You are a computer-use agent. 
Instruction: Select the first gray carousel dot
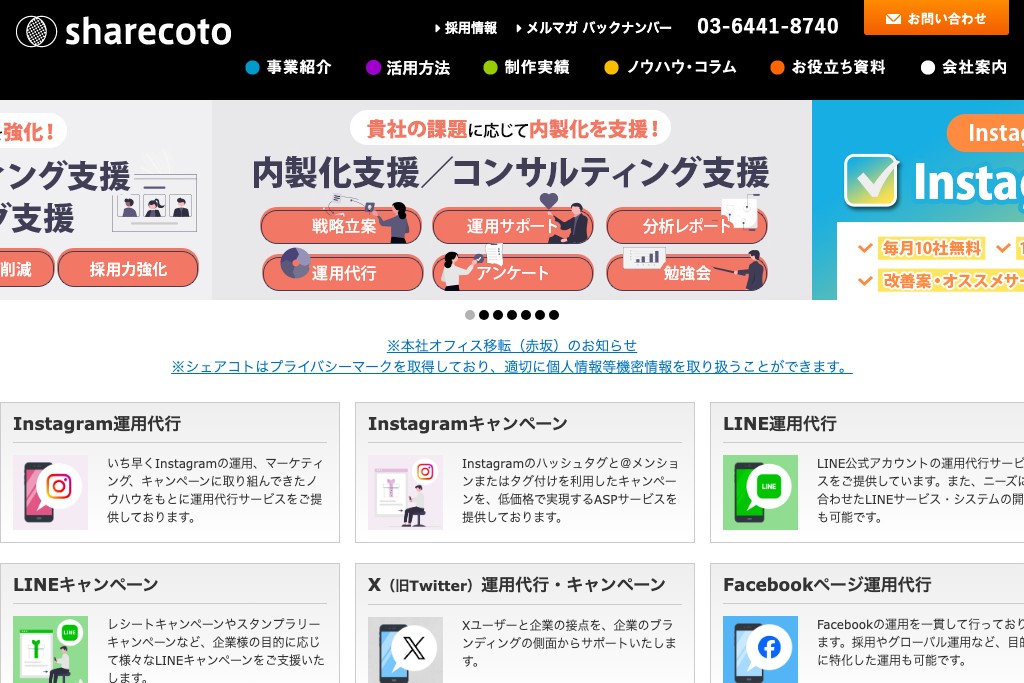[x=470, y=315]
